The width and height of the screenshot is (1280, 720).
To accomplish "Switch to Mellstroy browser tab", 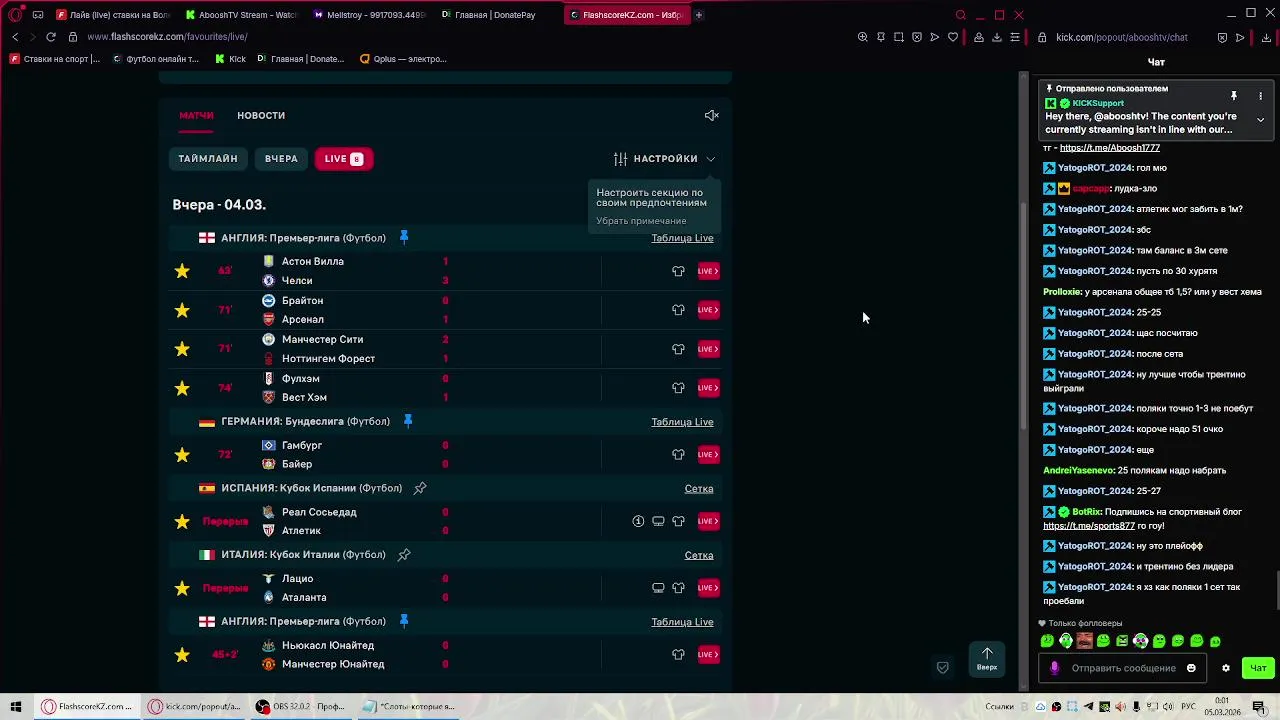I will [x=370, y=15].
